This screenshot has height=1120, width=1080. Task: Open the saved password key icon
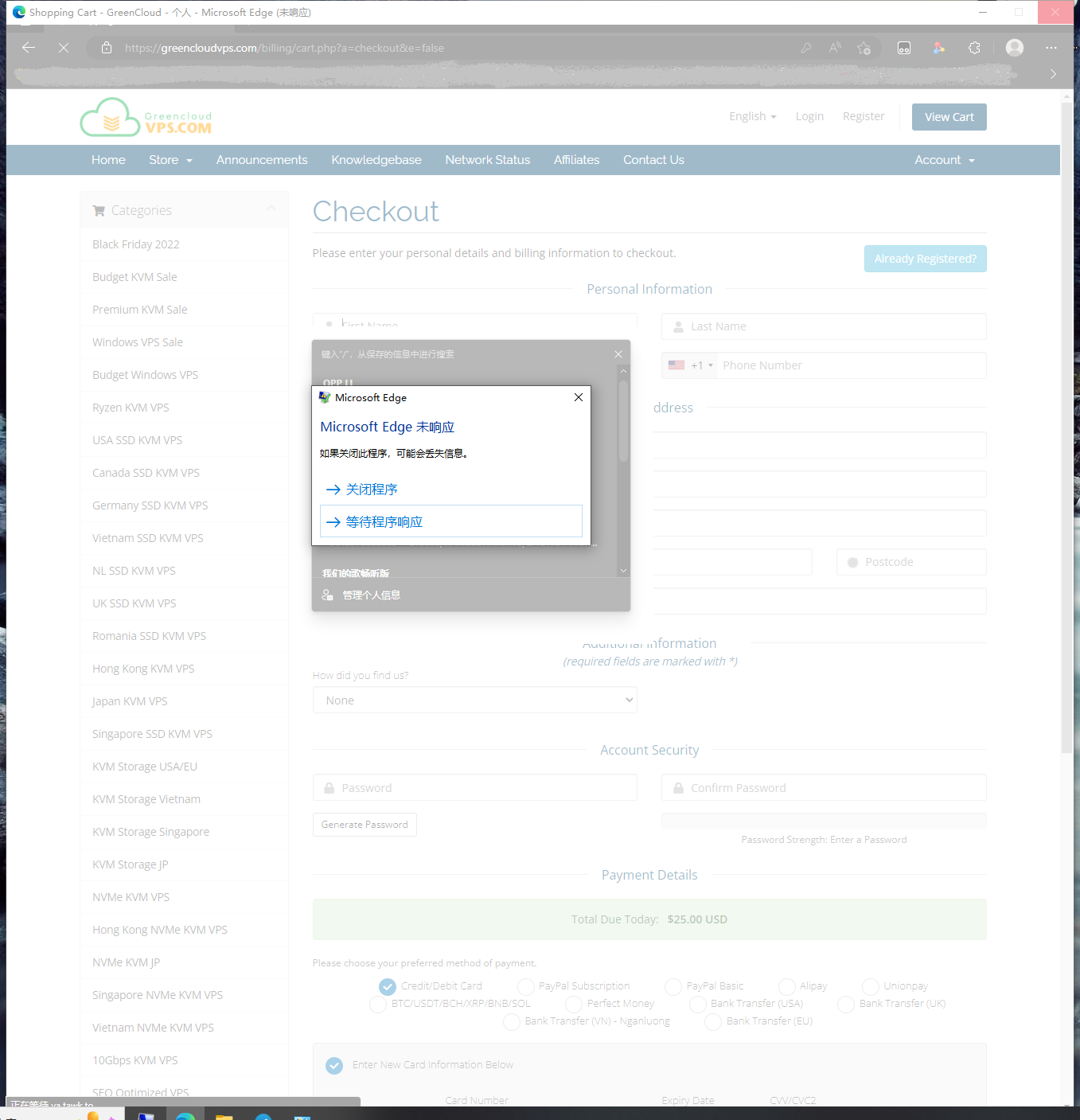tap(806, 48)
